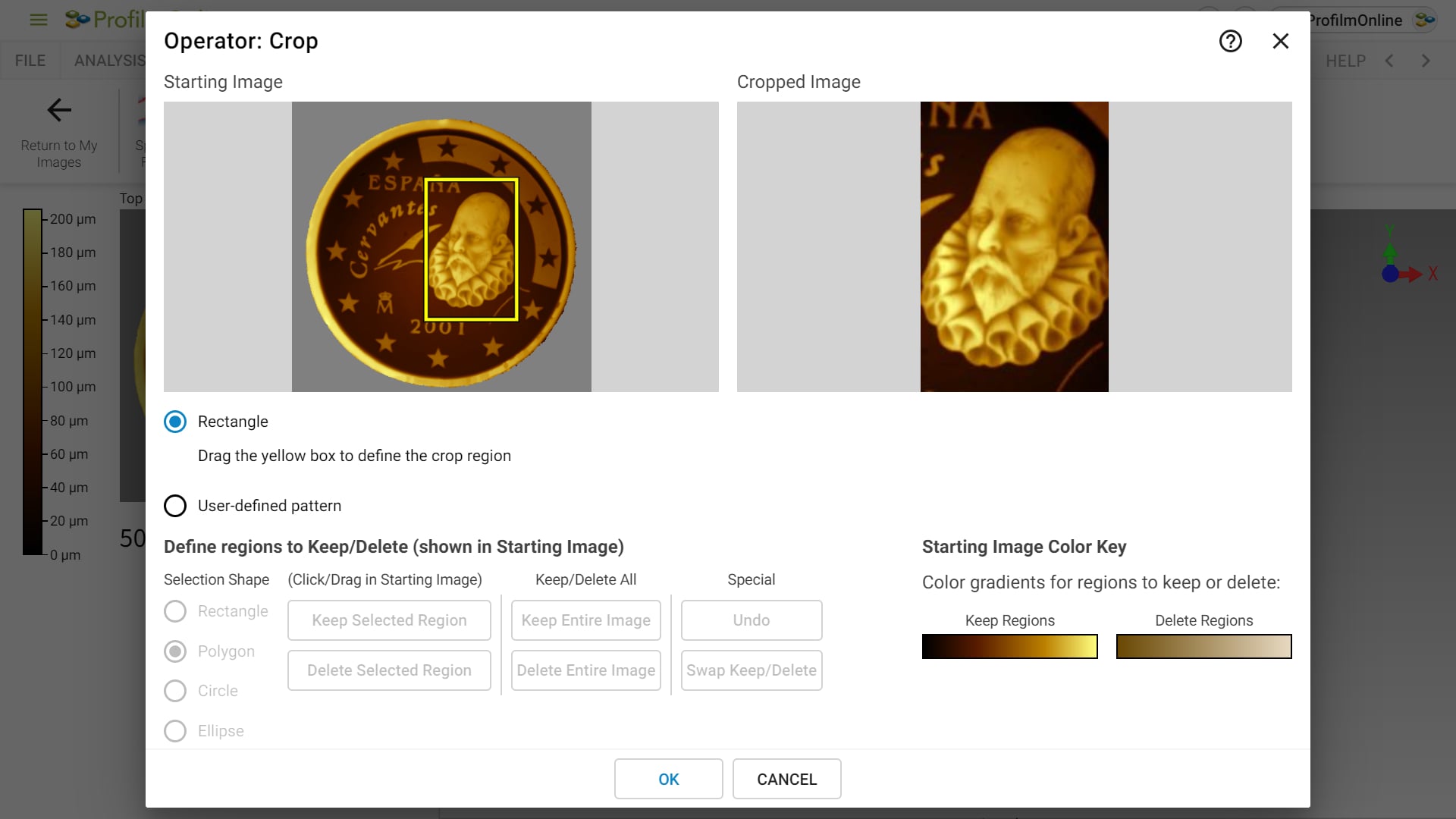
Task: Open the HELP menu in background window
Action: coord(1345,61)
